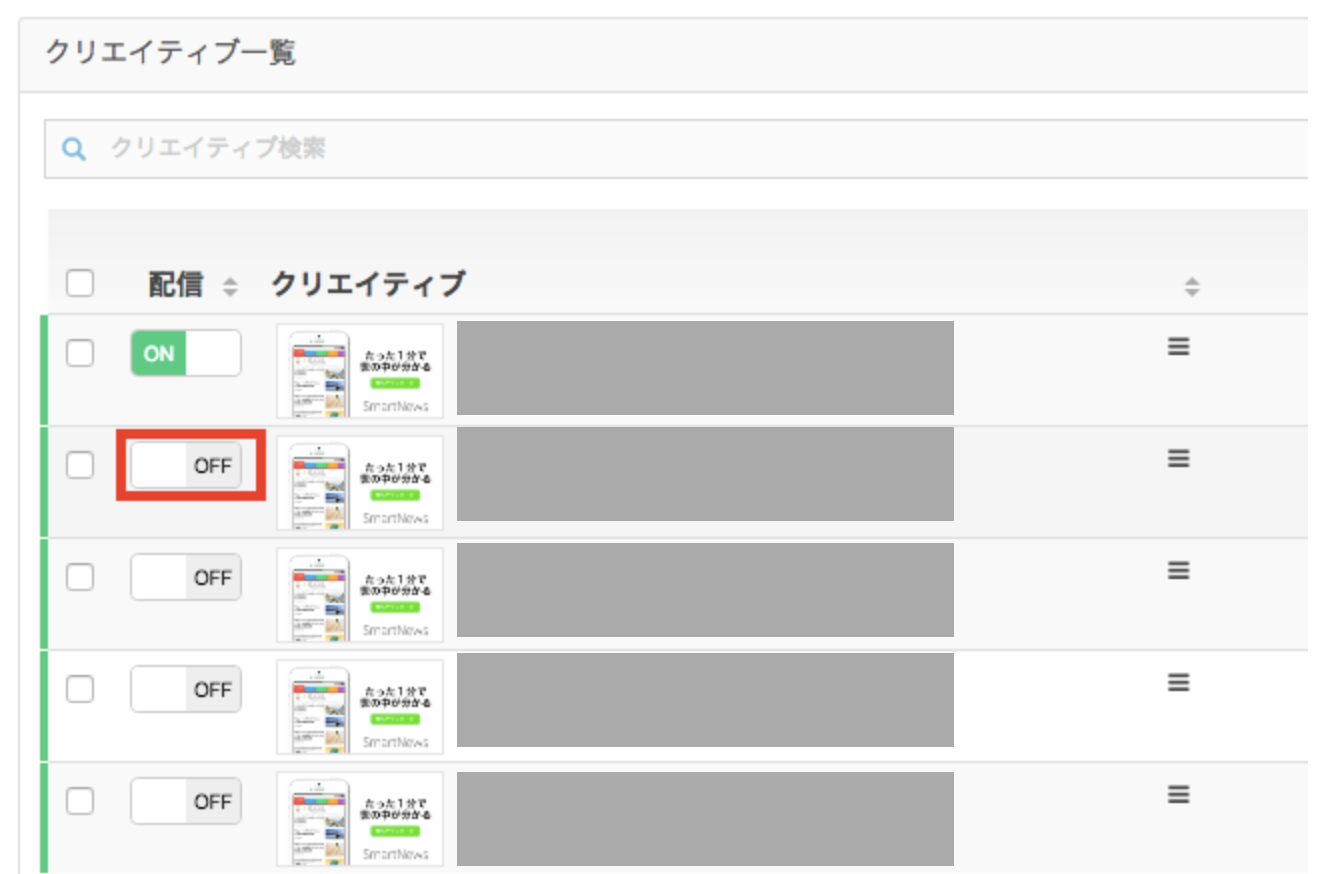Viewport: 1318px width, 874px height.
Task: Turn off the ON delivery toggle
Action: tap(186, 353)
